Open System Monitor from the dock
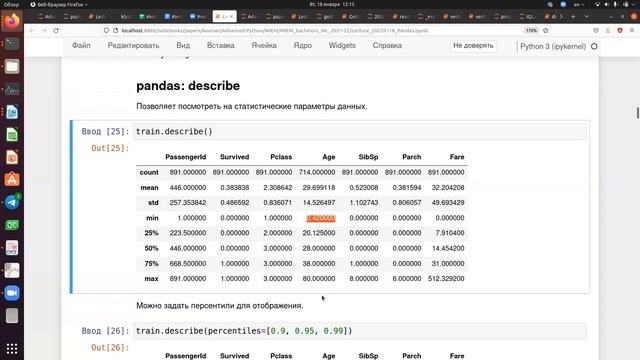This screenshot has width=640, height=360. point(12,89)
